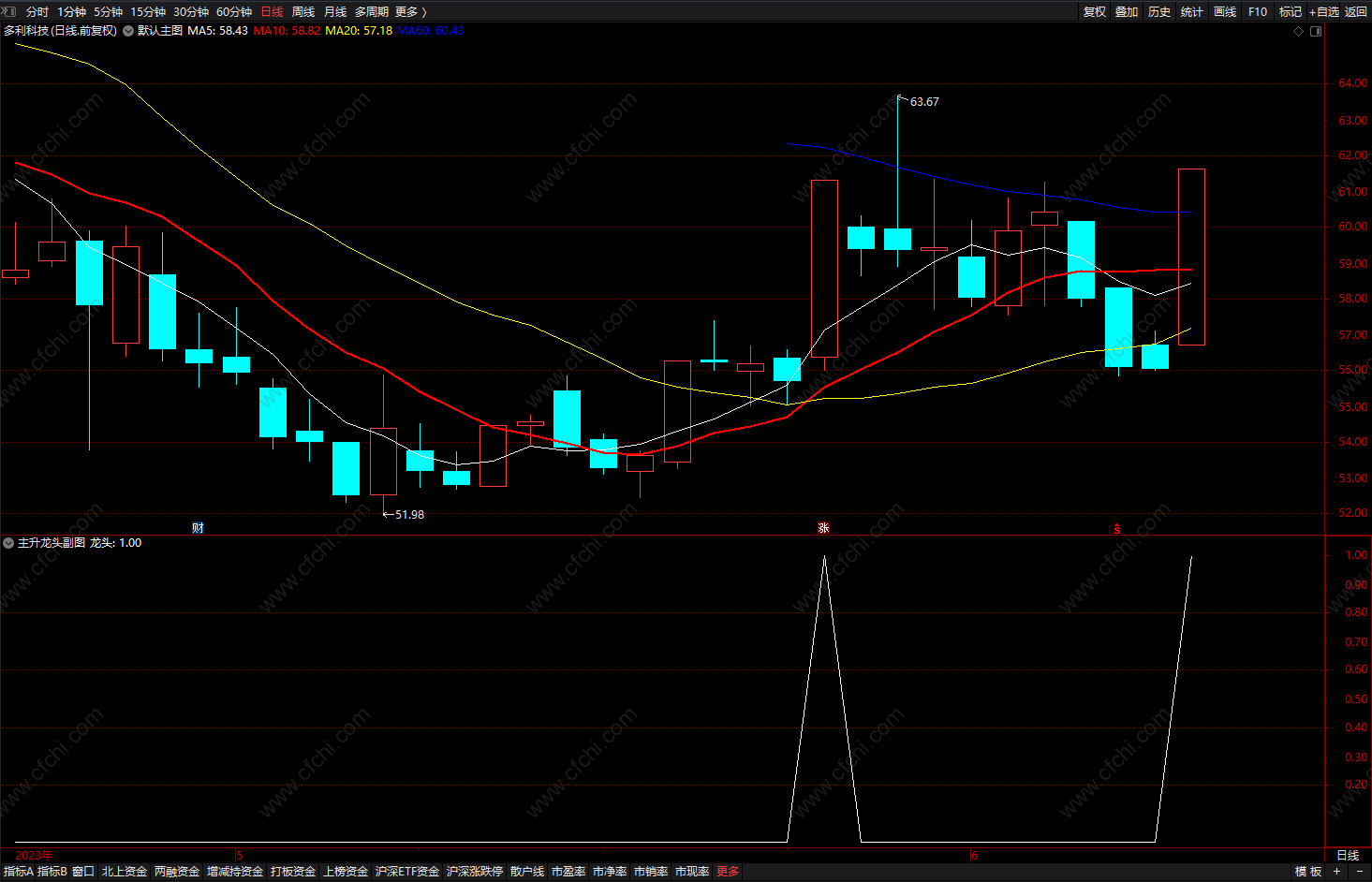
Task: Click the red MA10: 58.82 label
Action: tap(287, 31)
